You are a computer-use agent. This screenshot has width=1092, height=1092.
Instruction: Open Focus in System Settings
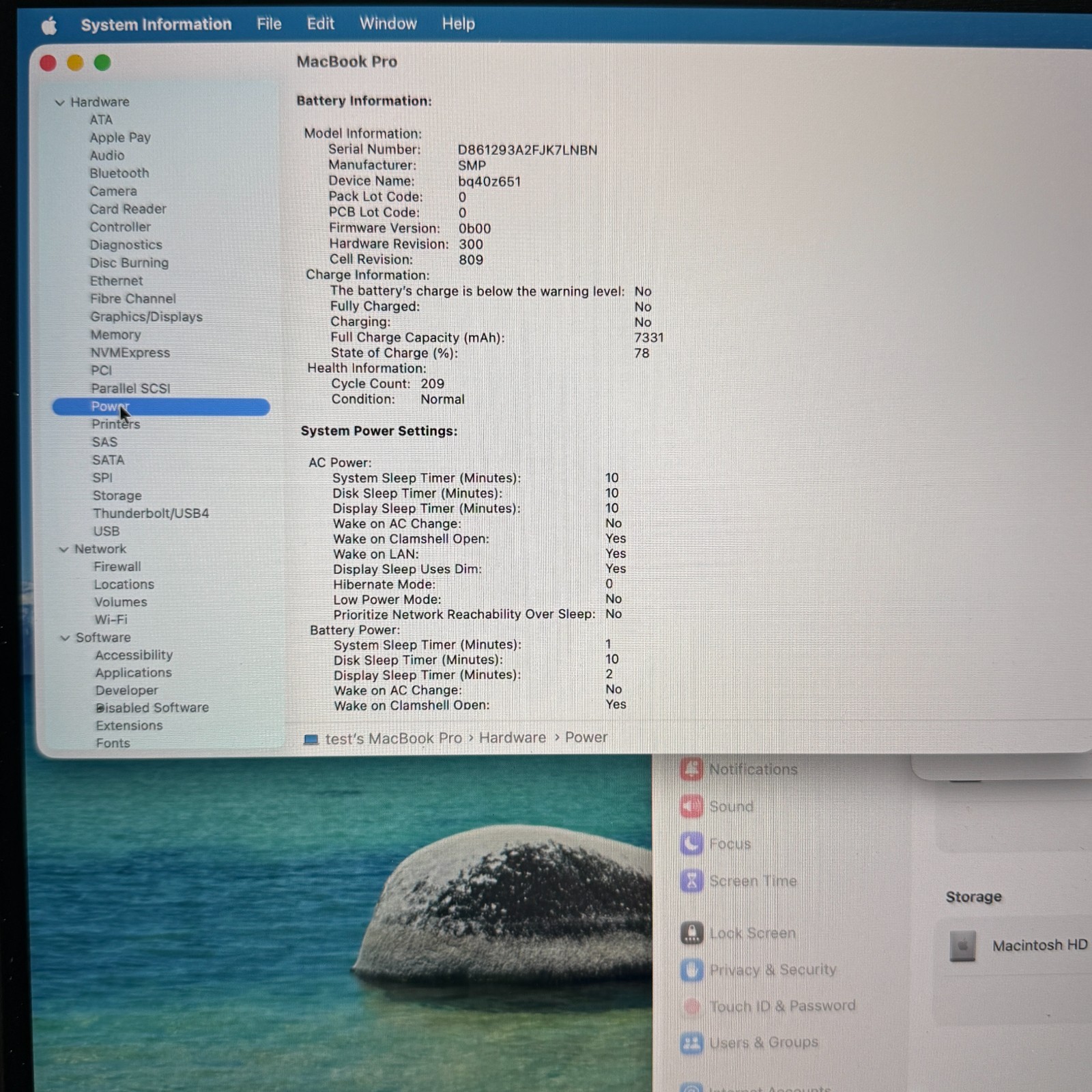coord(716,844)
